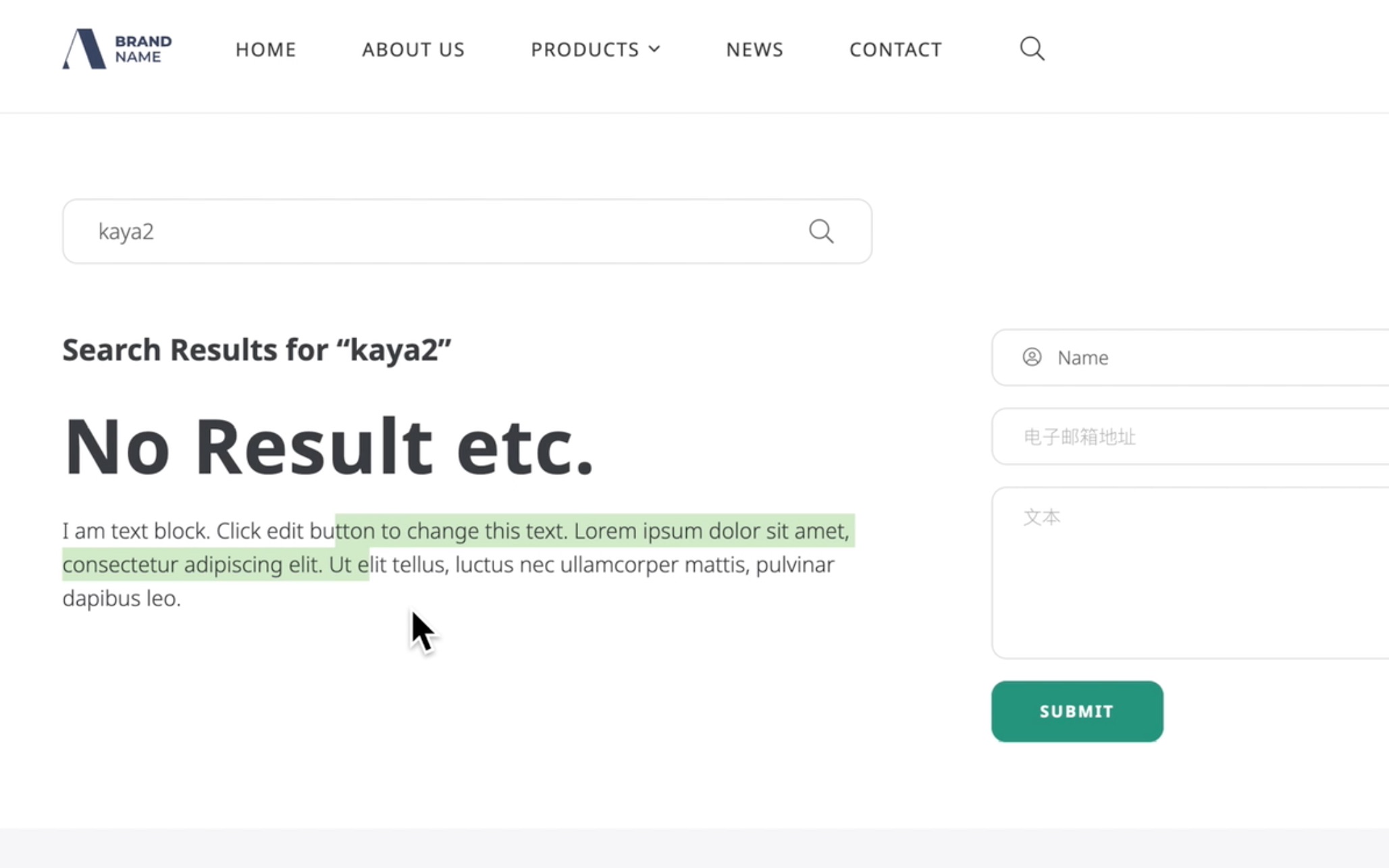This screenshot has height=868, width=1389.
Task: Select the Products menu item
Action: [x=584, y=49]
